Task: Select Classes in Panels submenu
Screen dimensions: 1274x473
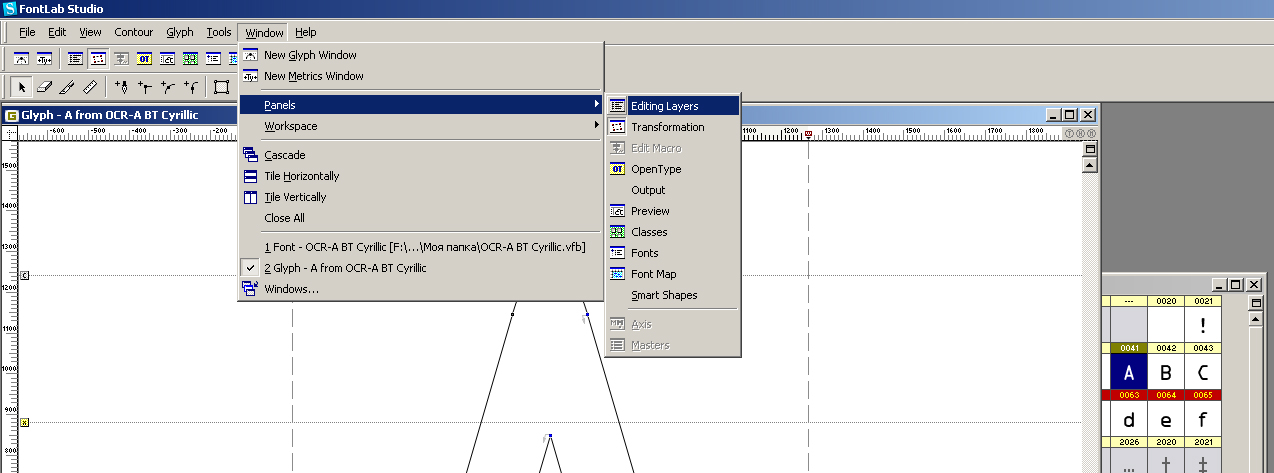Action: coord(672,232)
